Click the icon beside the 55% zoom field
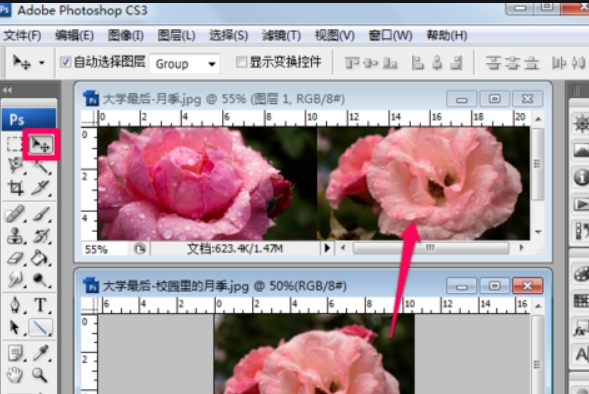 tap(140, 249)
